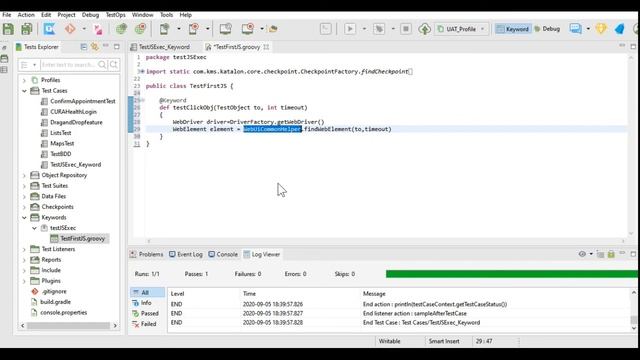The width and height of the screenshot is (640, 360).
Task: Expand the Checkpoints folder
Action: pos(24,207)
